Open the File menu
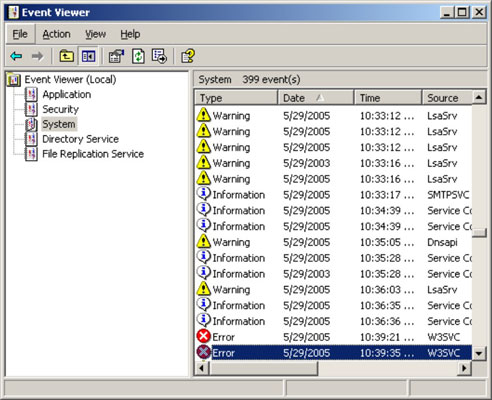Viewport: 492px width, 400px height. (20, 34)
